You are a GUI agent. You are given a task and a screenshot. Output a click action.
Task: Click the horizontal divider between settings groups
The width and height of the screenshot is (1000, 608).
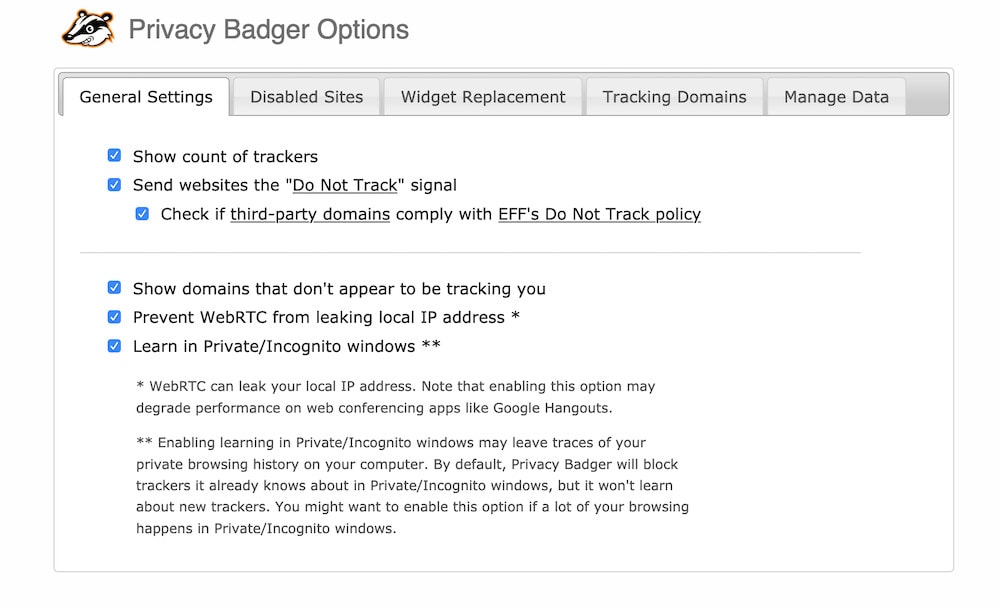click(x=470, y=253)
